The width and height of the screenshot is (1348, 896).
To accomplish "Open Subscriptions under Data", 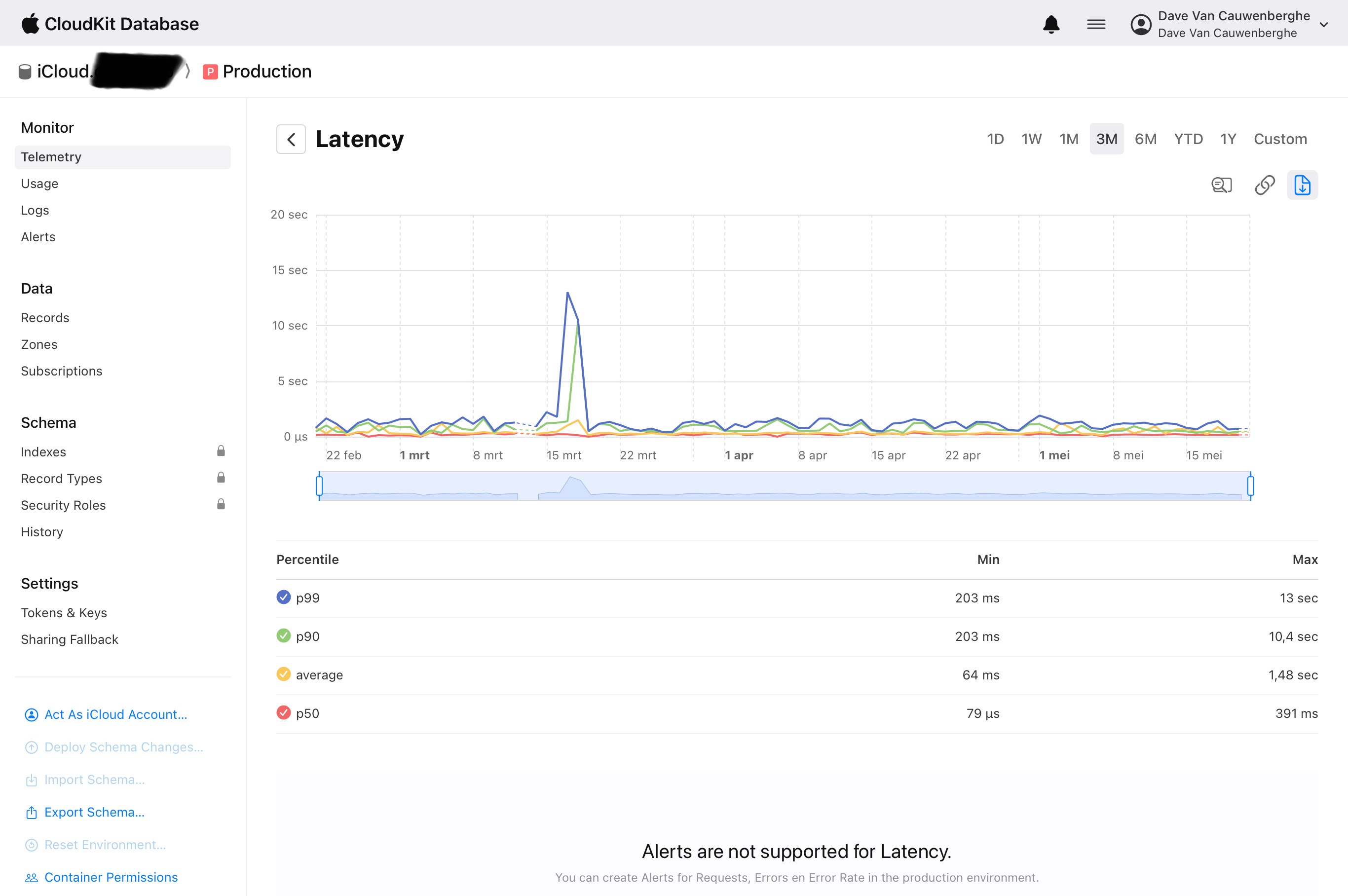I will click(62, 371).
